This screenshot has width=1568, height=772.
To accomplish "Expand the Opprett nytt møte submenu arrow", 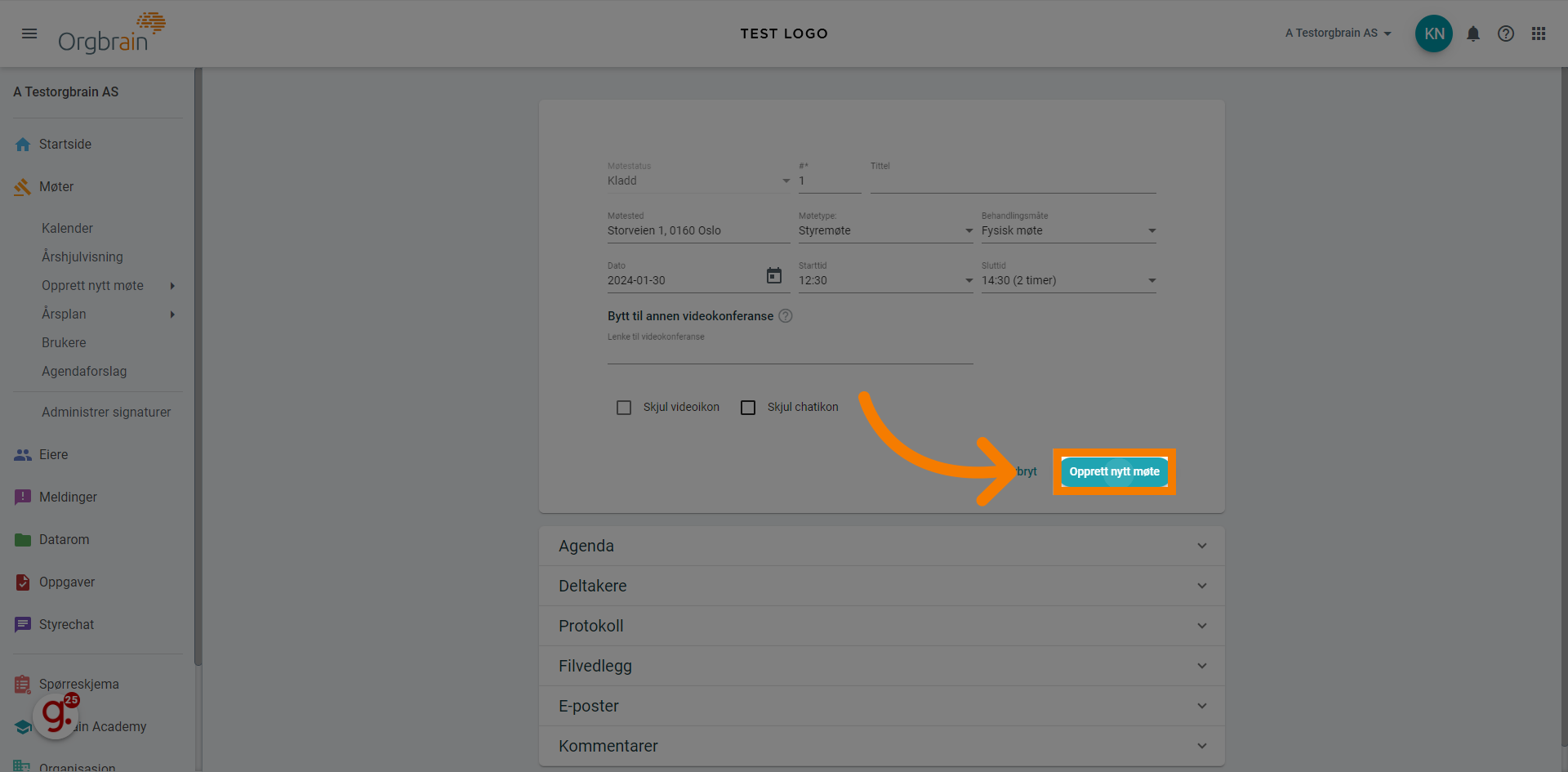I will pyautogui.click(x=172, y=286).
